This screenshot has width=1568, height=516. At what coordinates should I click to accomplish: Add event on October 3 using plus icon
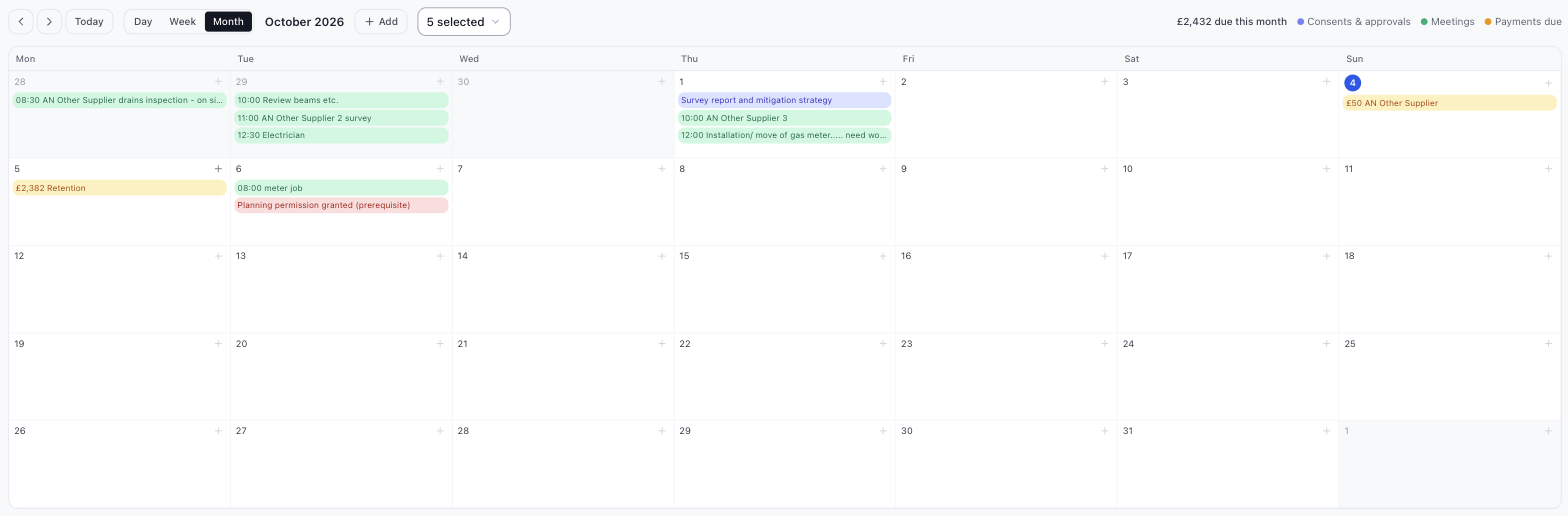(x=1327, y=82)
